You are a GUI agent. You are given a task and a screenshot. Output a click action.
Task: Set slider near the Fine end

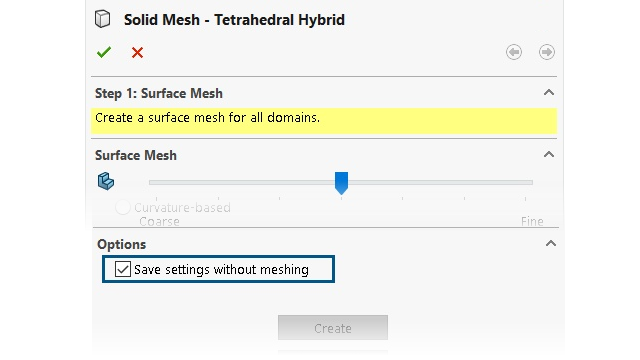525,182
